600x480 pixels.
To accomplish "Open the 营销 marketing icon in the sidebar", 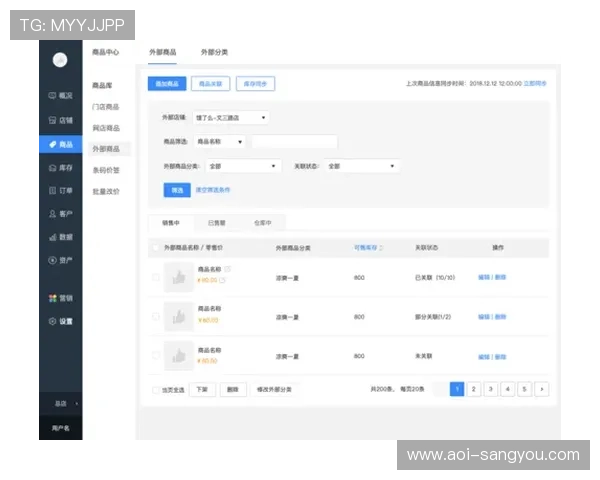I will click(x=52, y=298).
